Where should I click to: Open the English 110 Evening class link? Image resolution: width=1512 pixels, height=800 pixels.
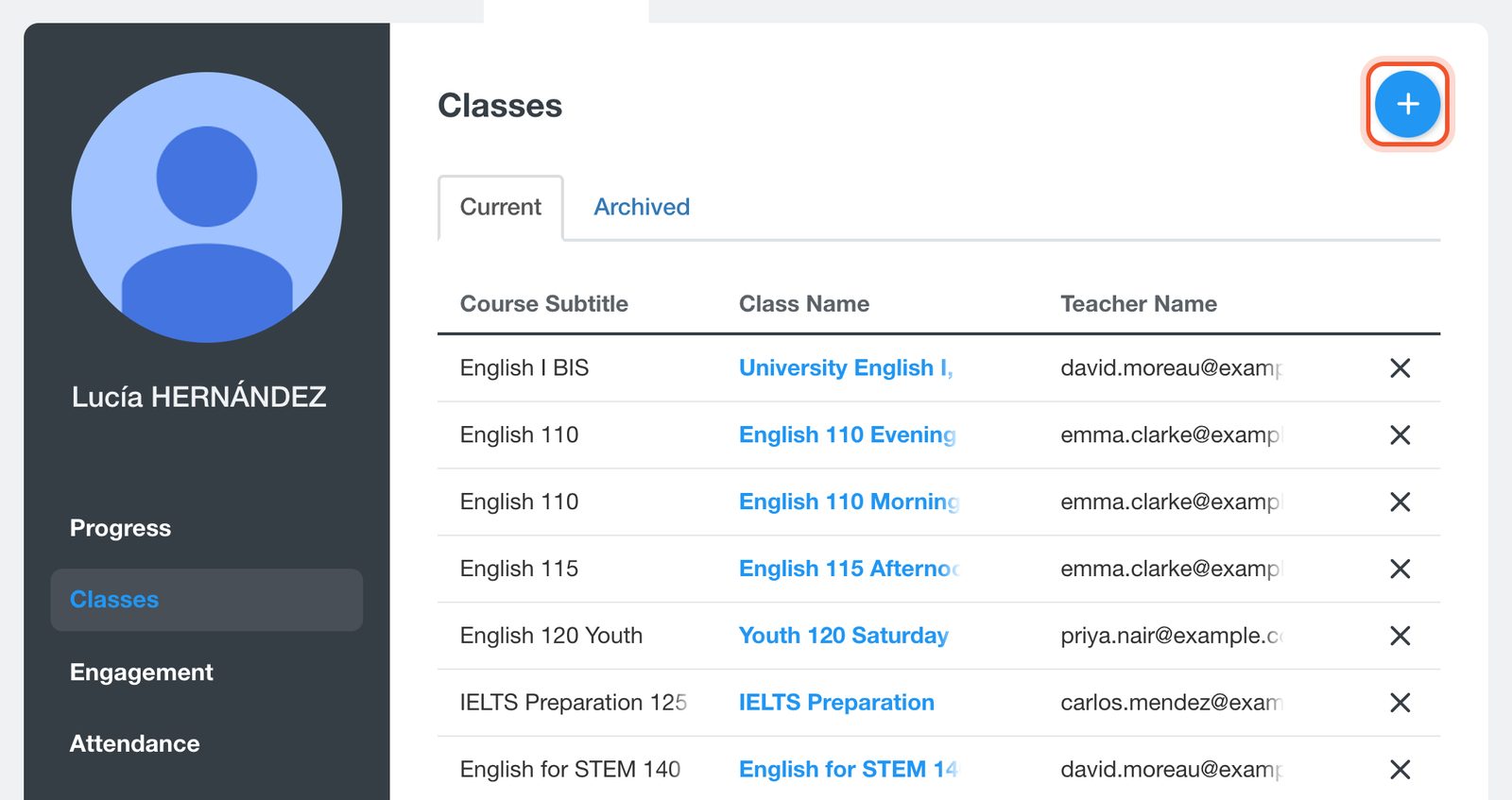point(848,435)
